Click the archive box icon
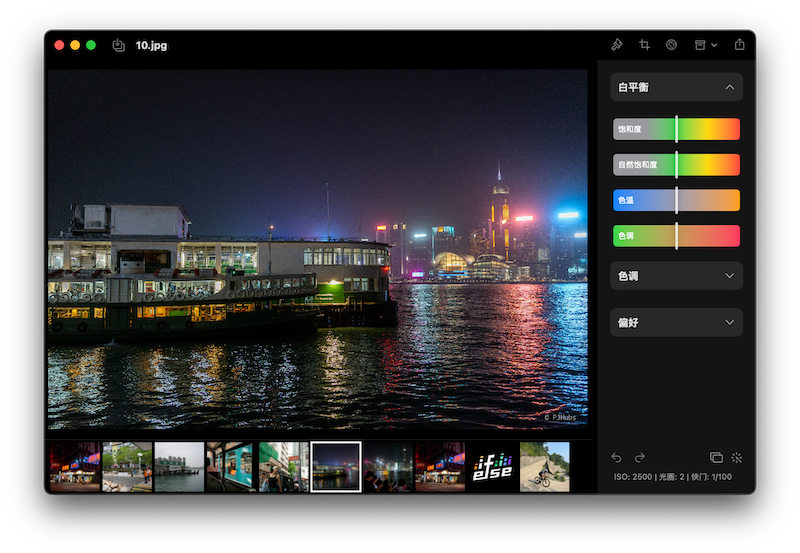This screenshot has height=553, width=800. click(x=700, y=45)
